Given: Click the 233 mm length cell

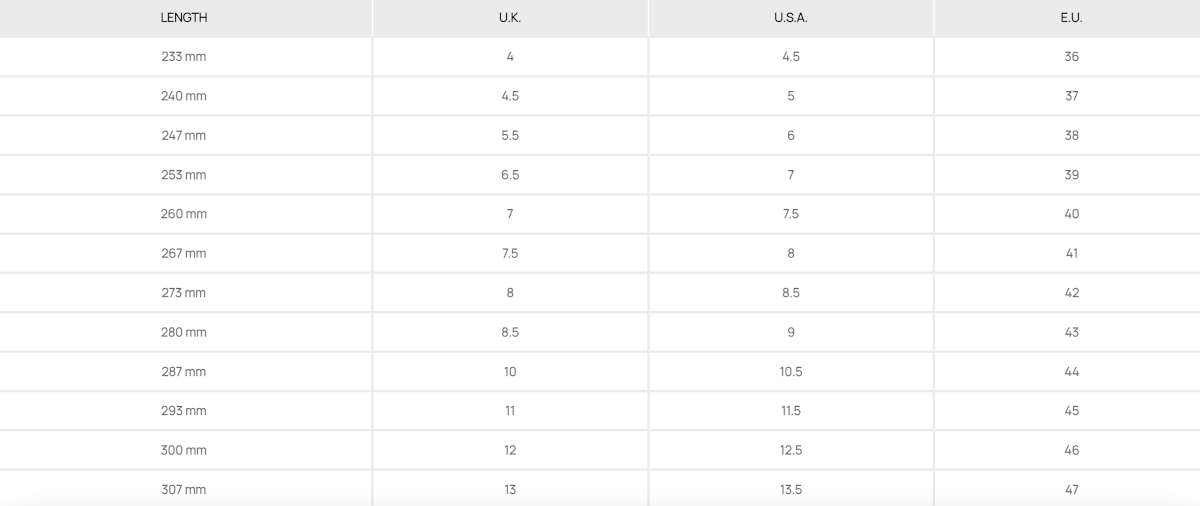Looking at the screenshot, I should 184,57.
